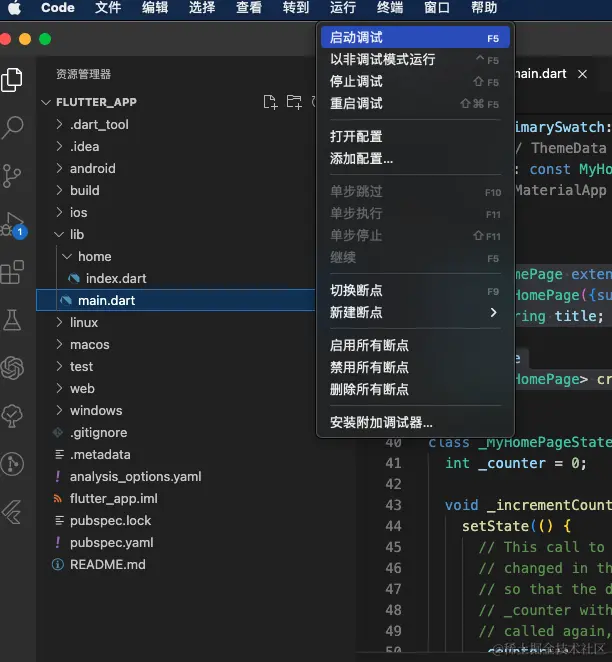Click the New Folder icon in FLUTTER_APP header
Image resolution: width=612 pixels, height=662 pixels.
(294, 102)
